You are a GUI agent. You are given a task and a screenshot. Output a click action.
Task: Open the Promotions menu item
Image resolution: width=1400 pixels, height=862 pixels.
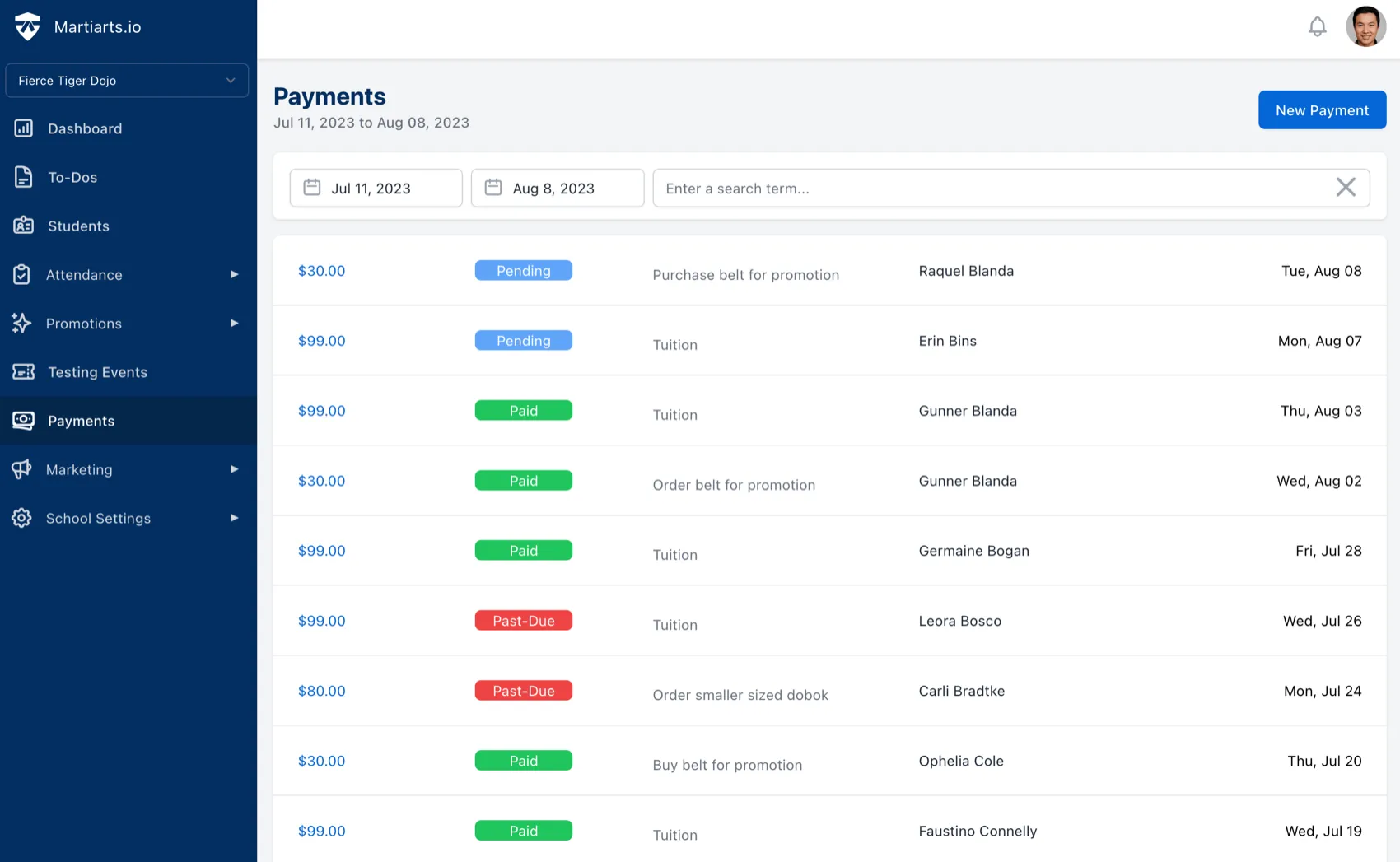(83, 323)
